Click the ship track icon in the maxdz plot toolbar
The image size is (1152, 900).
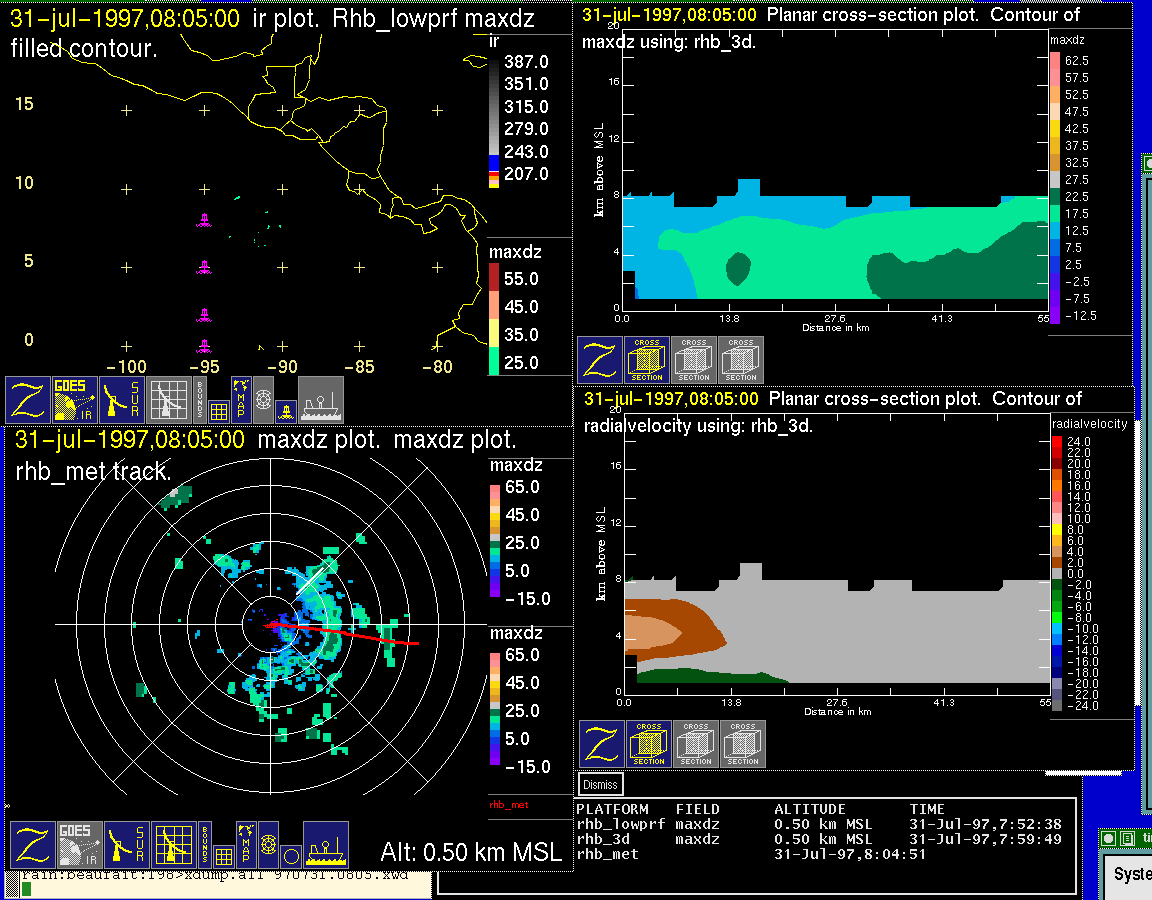325,845
